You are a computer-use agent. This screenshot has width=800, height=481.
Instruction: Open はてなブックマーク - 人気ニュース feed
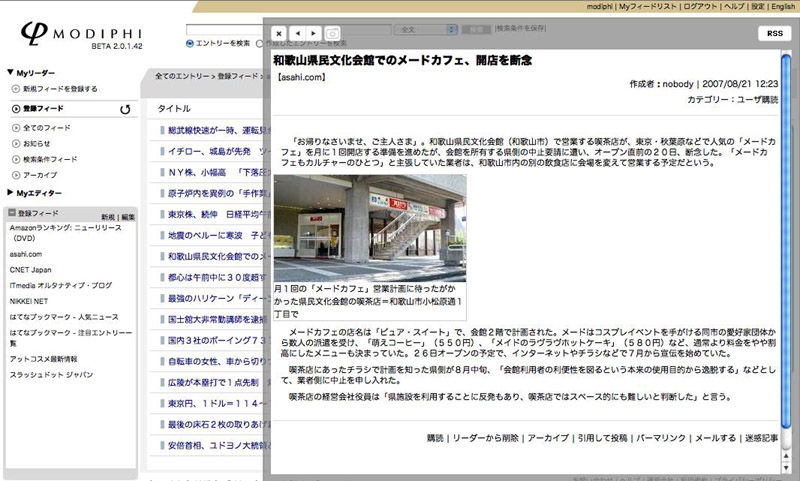click(x=64, y=317)
